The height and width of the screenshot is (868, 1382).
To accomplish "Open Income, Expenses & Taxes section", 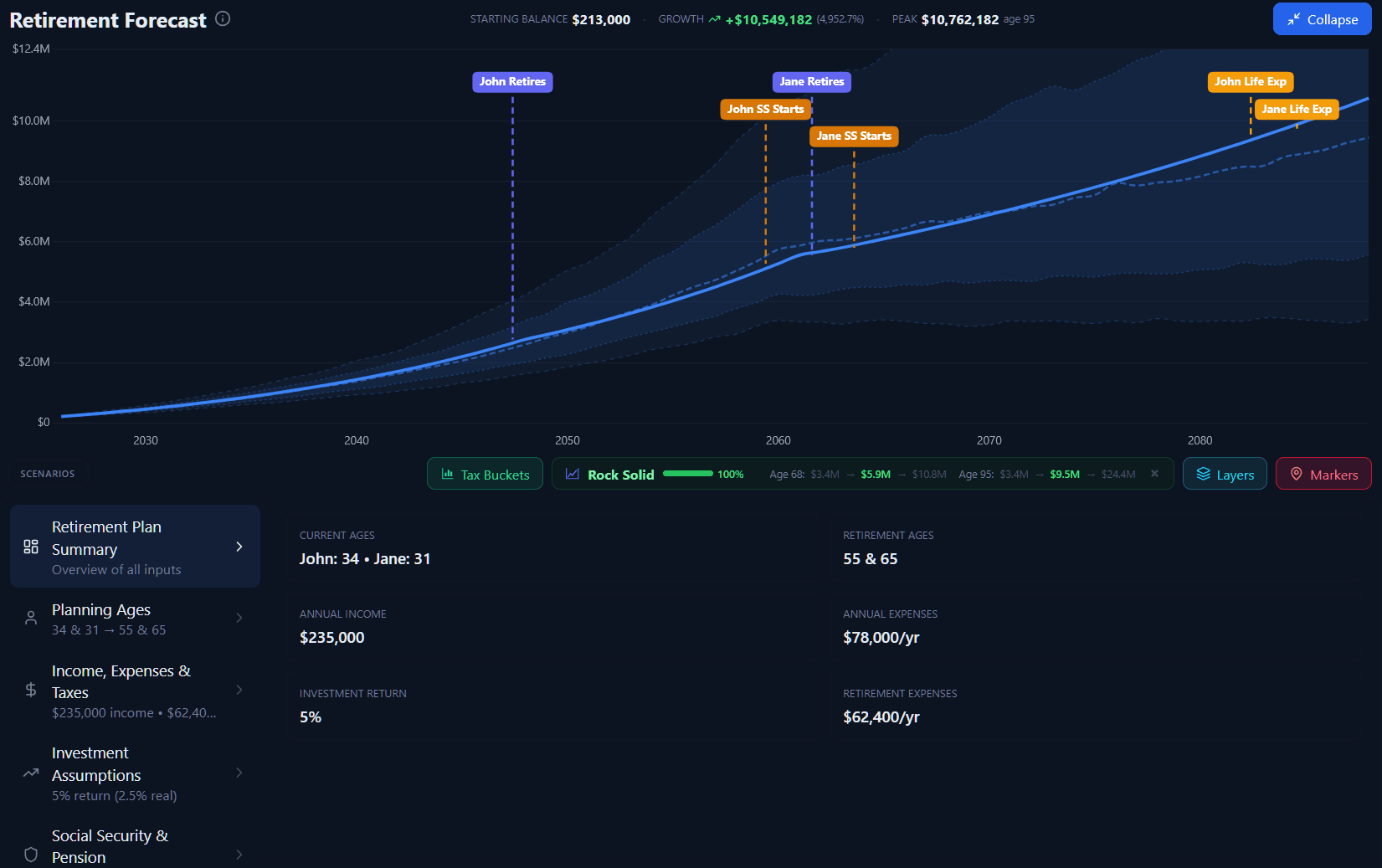I will (x=135, y=691).
